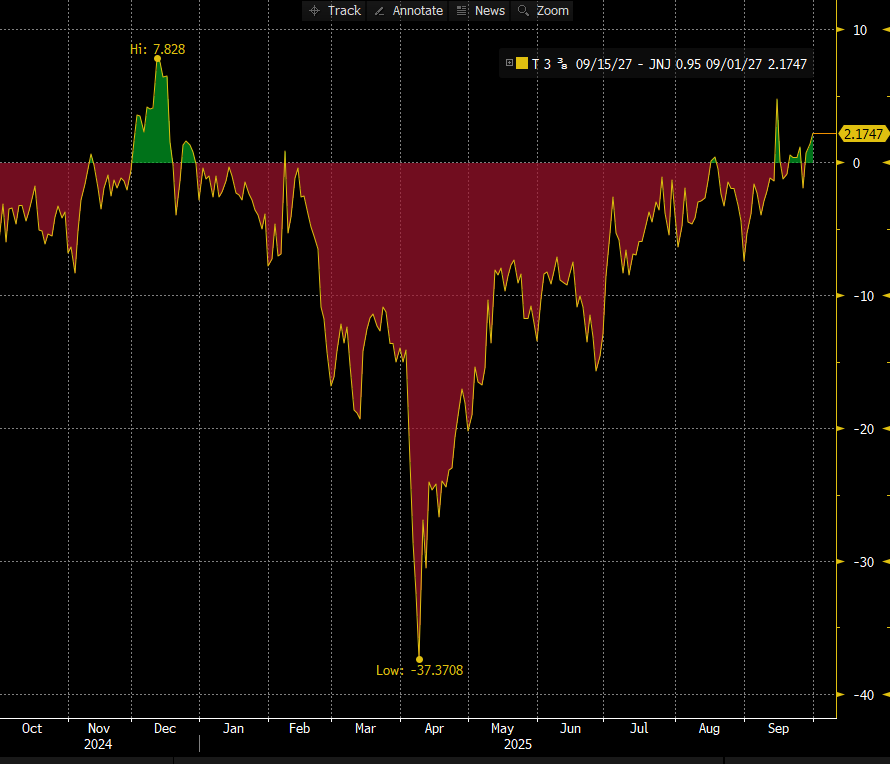Click the 2024 year label

pos(98,744)
